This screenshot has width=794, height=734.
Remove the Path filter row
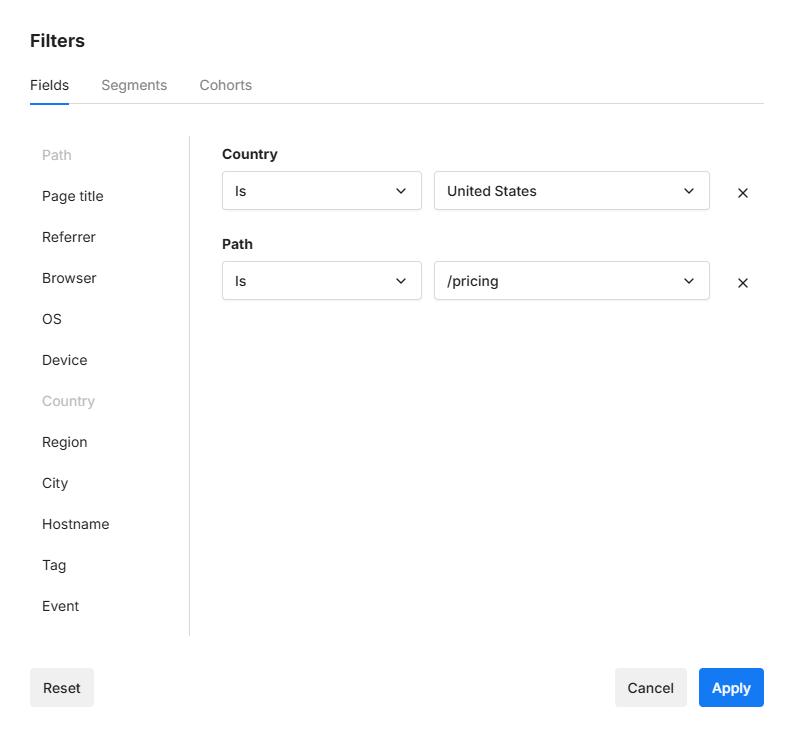(x=742, y=283)
